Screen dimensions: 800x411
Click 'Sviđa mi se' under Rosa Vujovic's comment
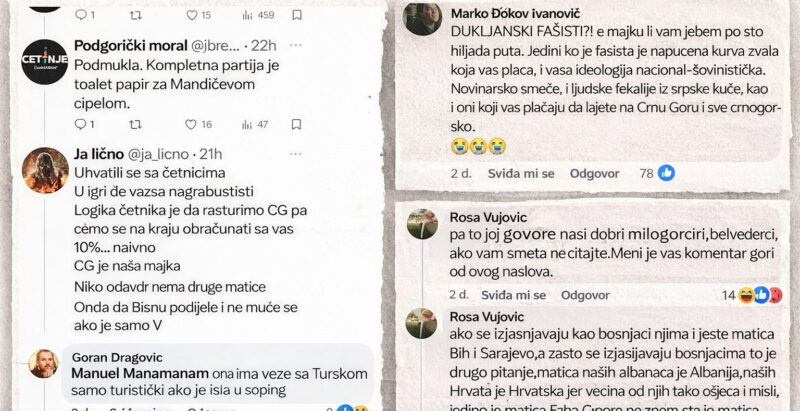513,295
